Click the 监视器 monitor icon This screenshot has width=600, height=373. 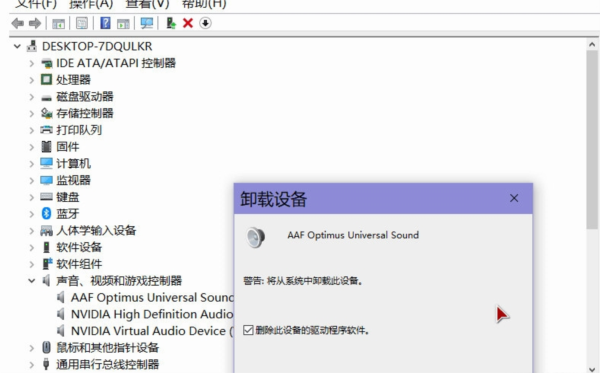point(46,180)
